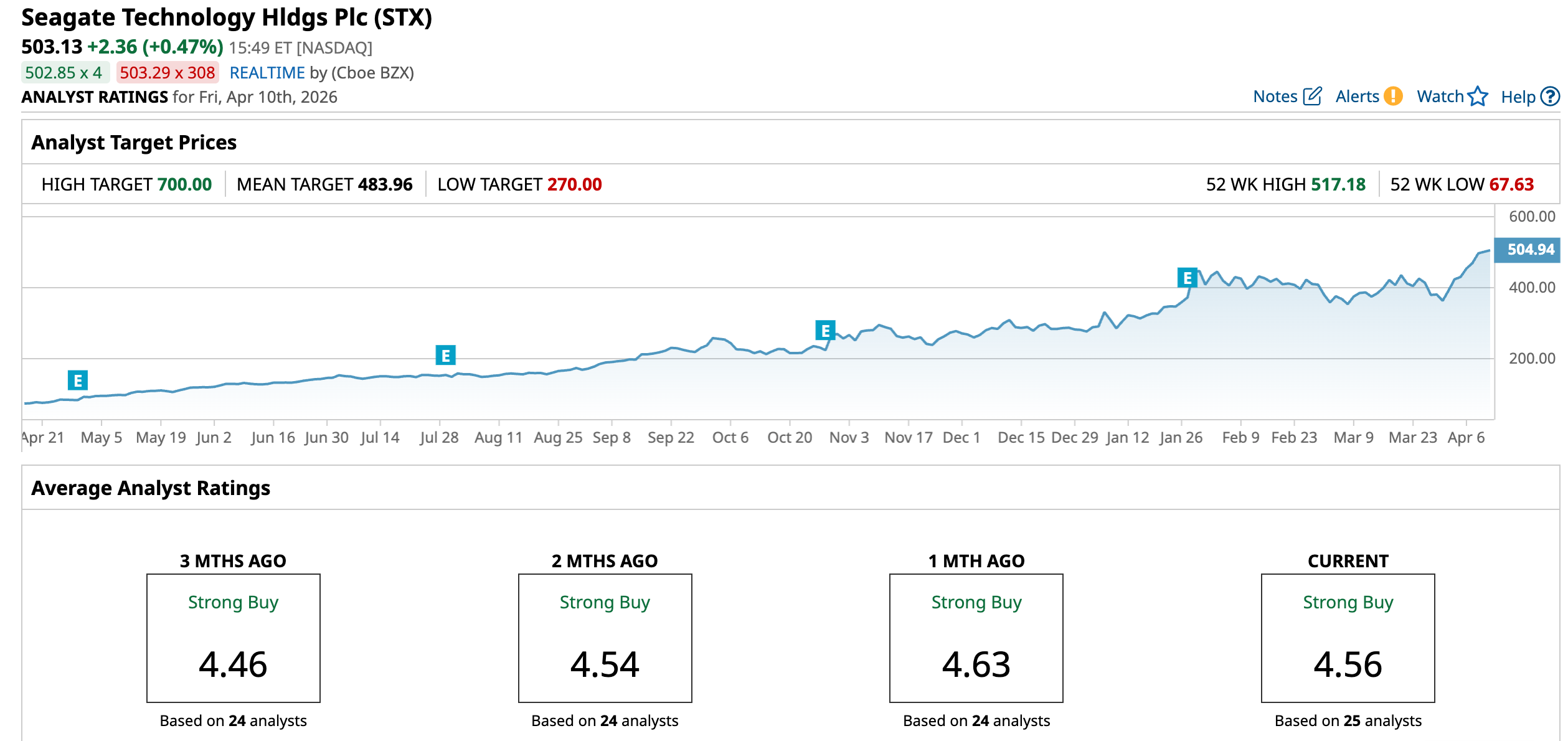1568x741 pixels.
Task: Click the Alerts text link
Action: [x=1357, y=97]
